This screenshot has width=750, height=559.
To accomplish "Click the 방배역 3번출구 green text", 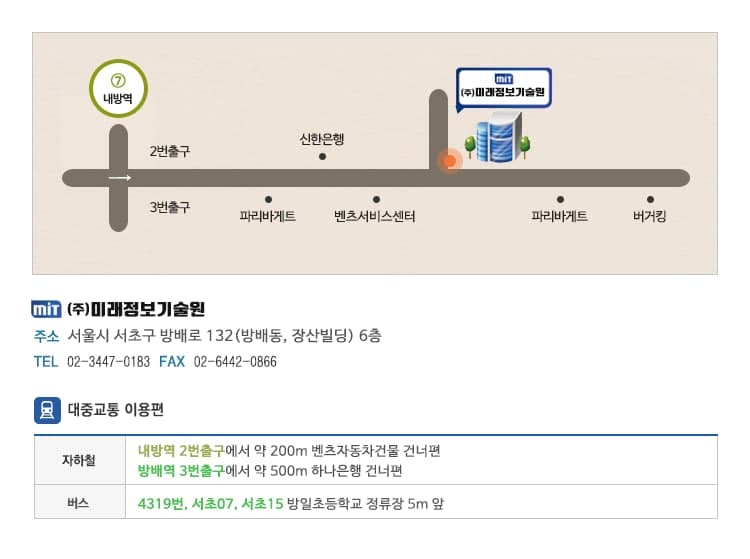I will [181, 471].
